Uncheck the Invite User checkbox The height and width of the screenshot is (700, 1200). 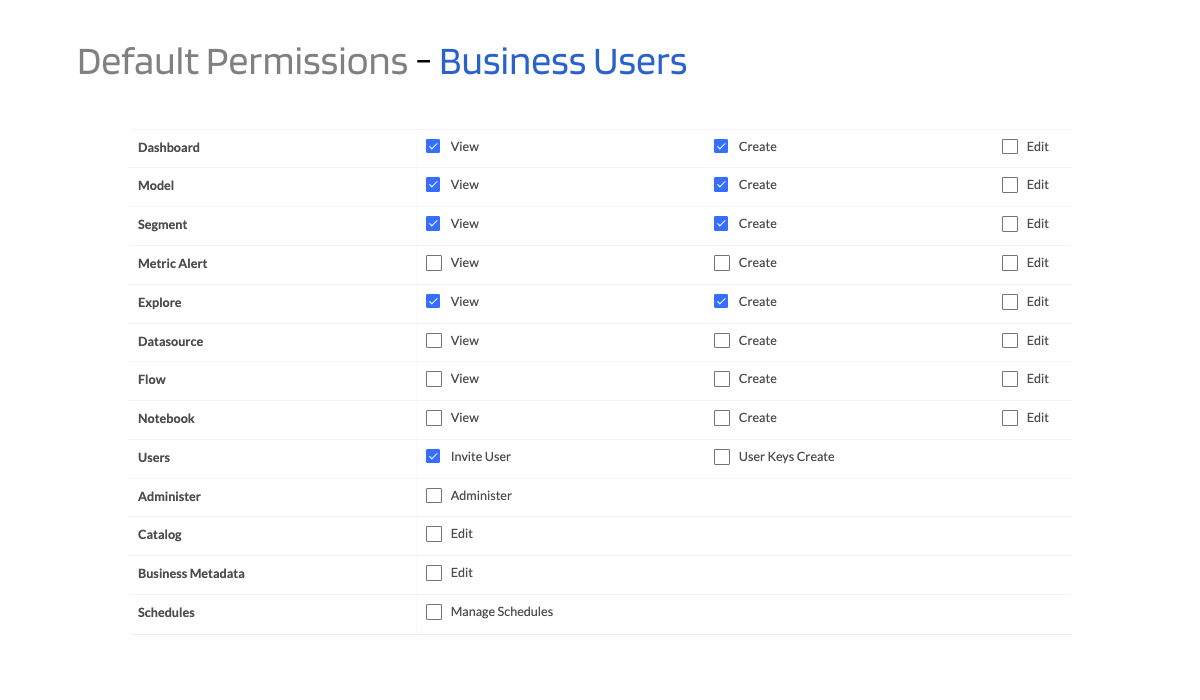click(x=433, y=456)
